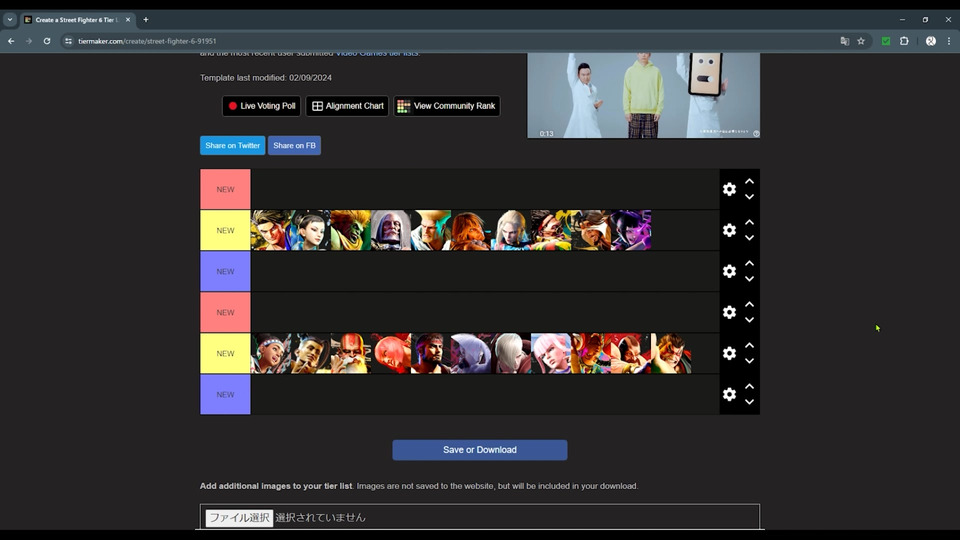The image size is (960, 540).
Task: Click the up chevron of the topmost red tier
Action: (x=749, y=181)
